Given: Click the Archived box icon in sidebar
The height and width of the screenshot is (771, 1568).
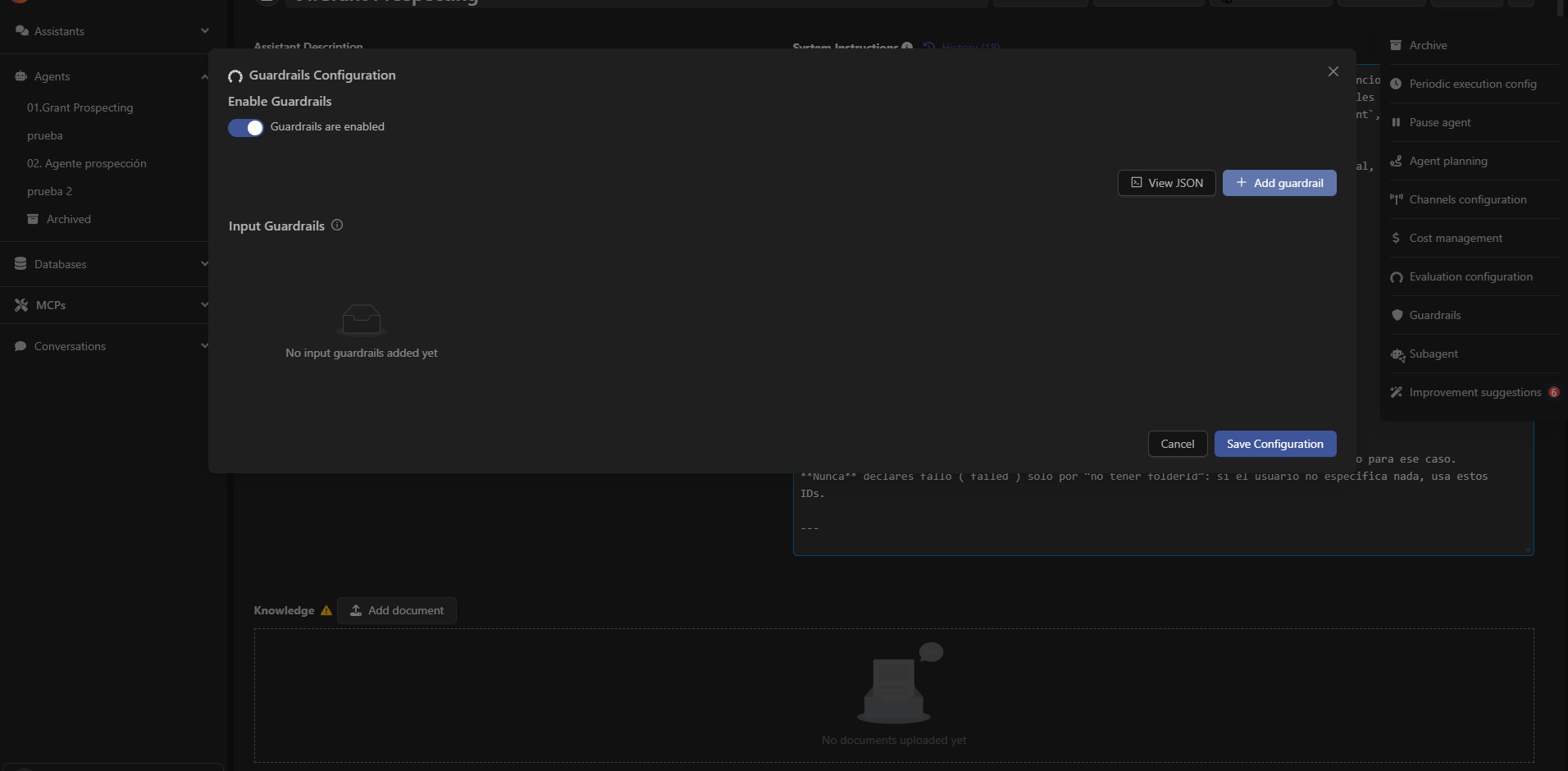Looking at the screenshot, I should coord(33,219).
